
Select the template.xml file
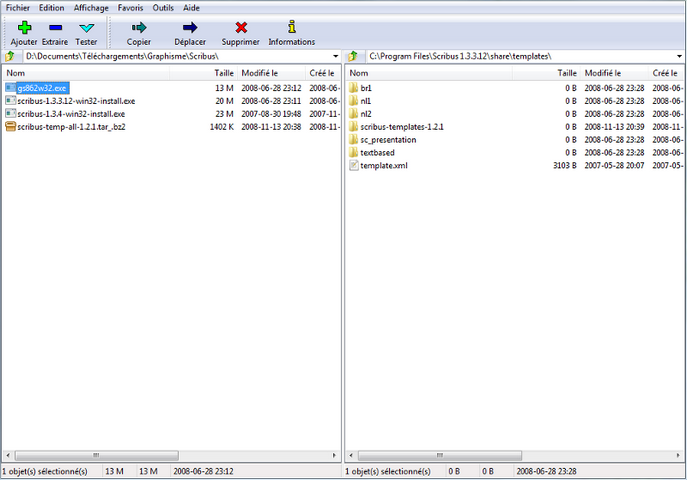click(384, 166)
